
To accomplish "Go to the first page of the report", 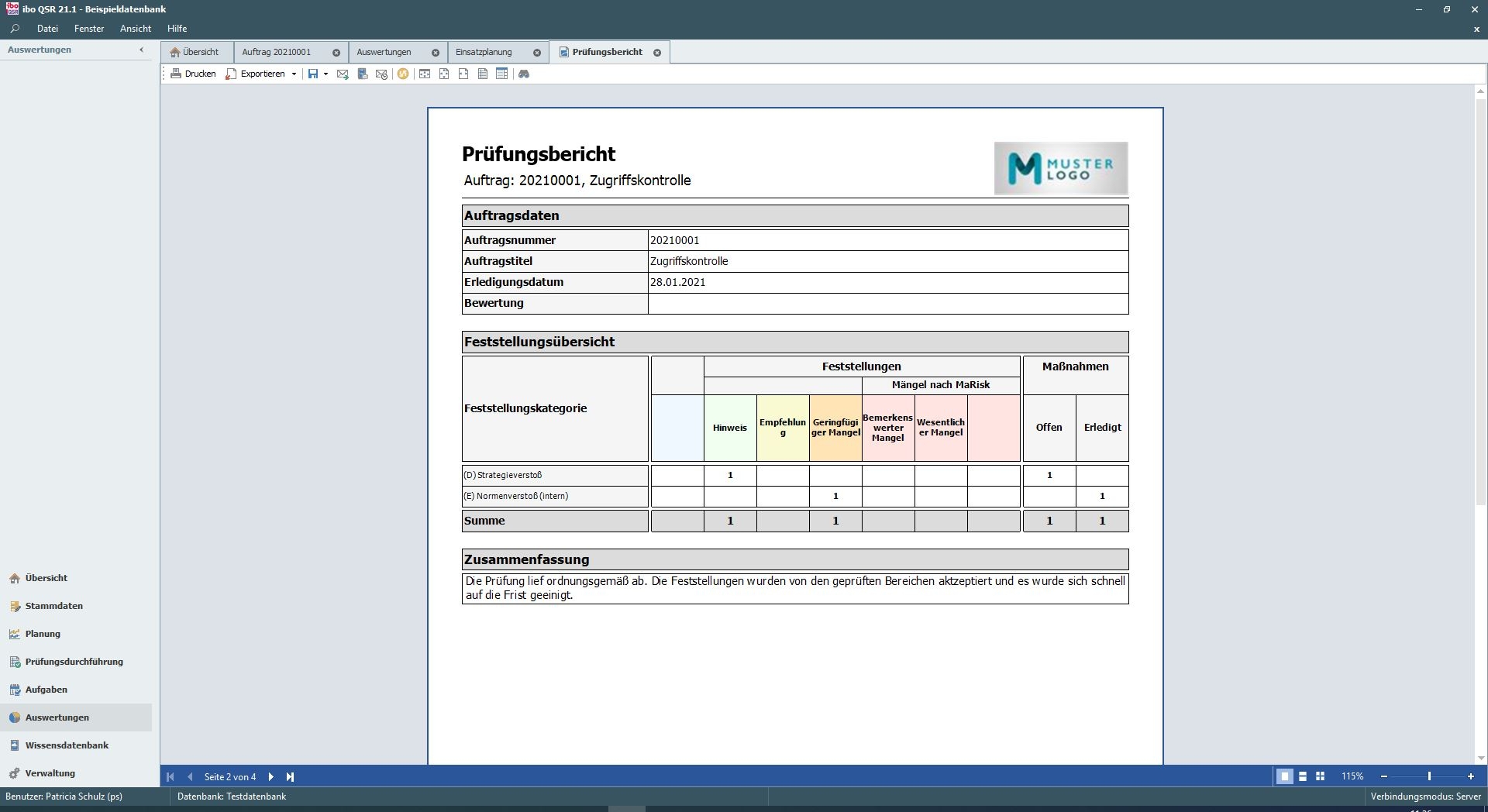I will [170, 776].
